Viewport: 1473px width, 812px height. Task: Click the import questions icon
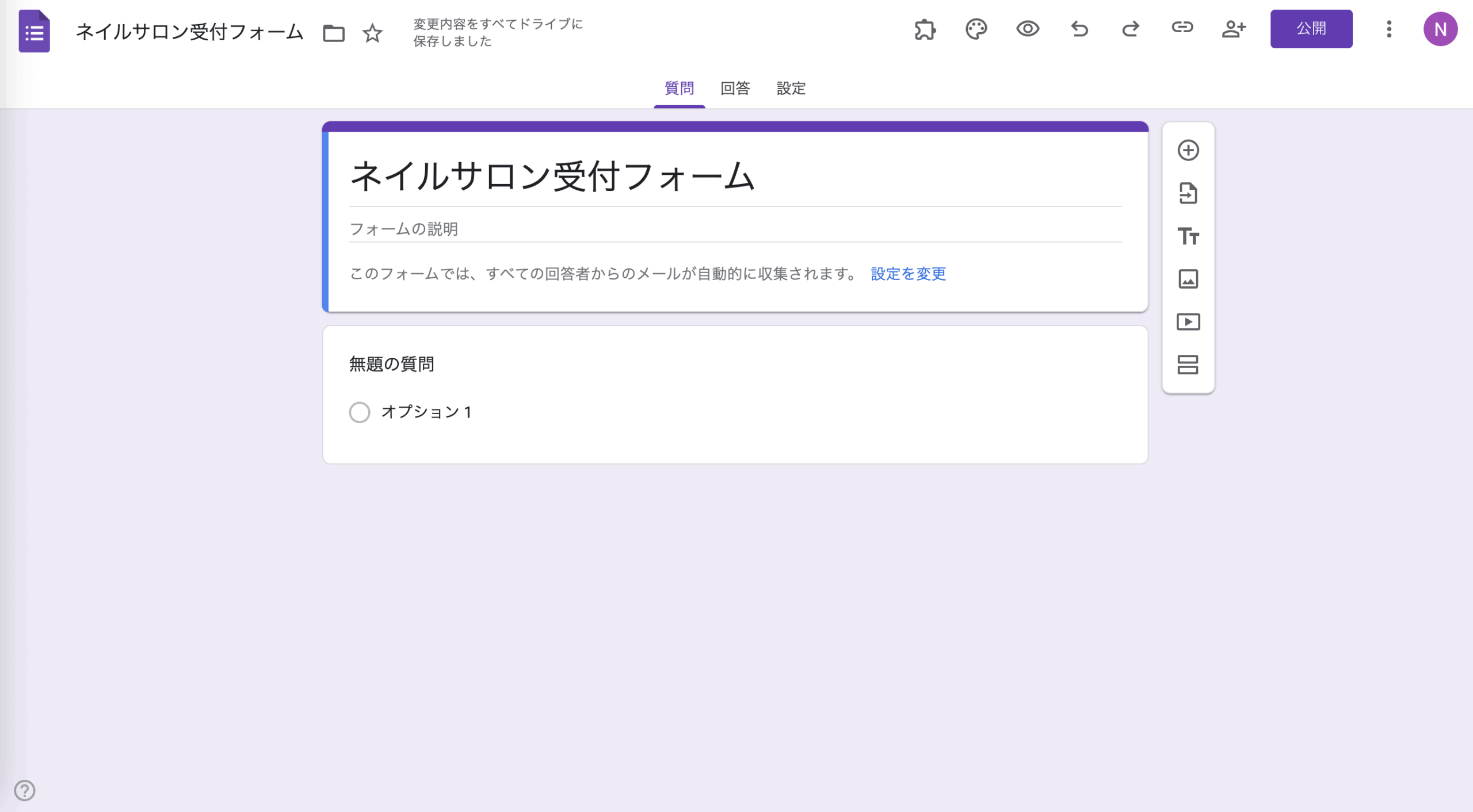1188,194
